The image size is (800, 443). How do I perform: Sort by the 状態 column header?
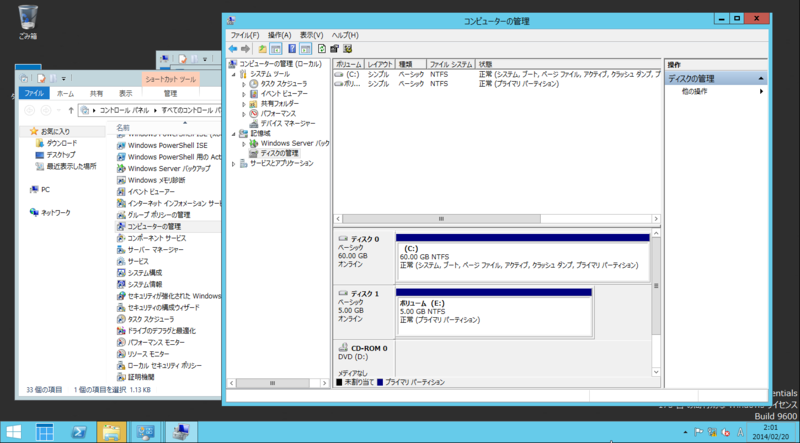click(x=568, y=64)
